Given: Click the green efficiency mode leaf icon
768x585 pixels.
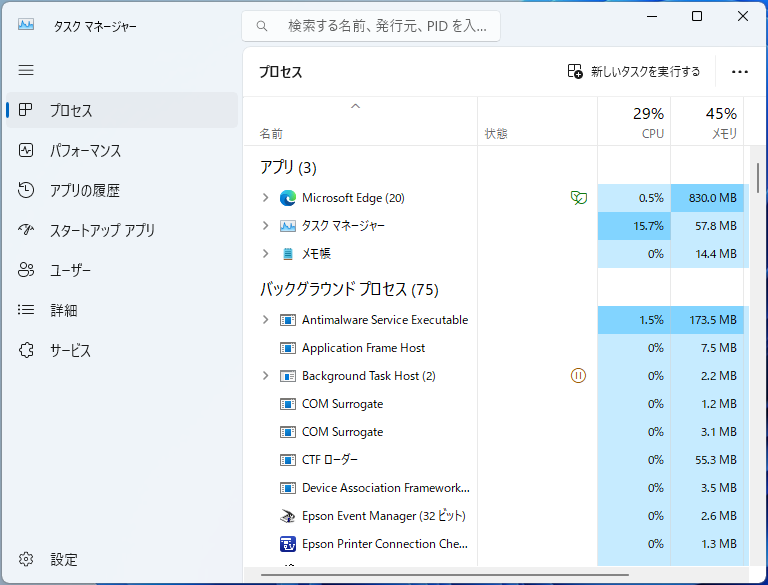Looking at the screenshot, I should click(x=578, y=198).
